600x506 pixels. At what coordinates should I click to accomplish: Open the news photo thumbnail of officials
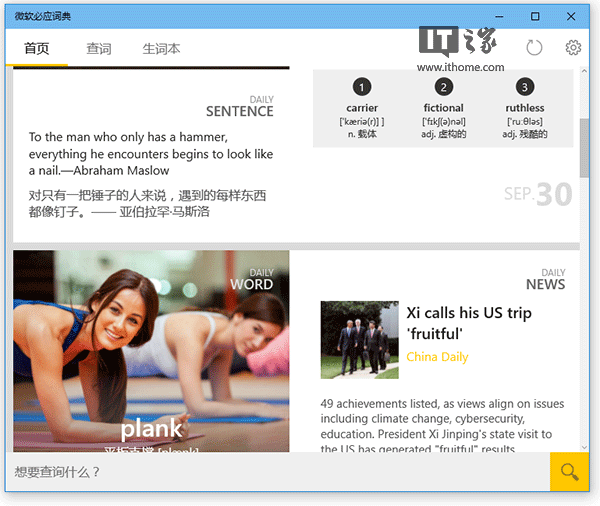pyautogui.click(x=359, y=340)
